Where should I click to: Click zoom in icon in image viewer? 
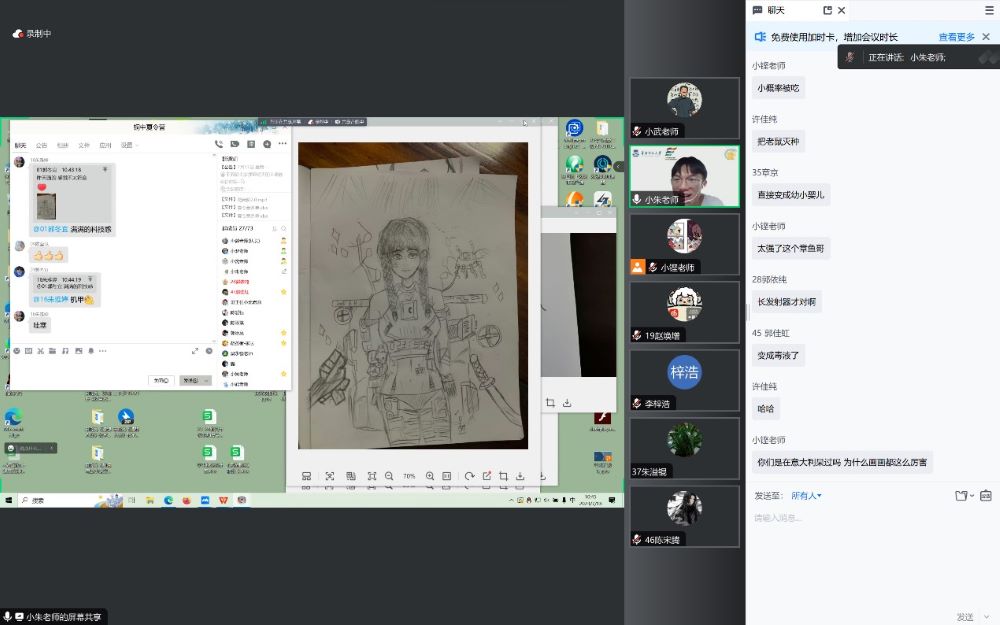(x=430, y=476)
